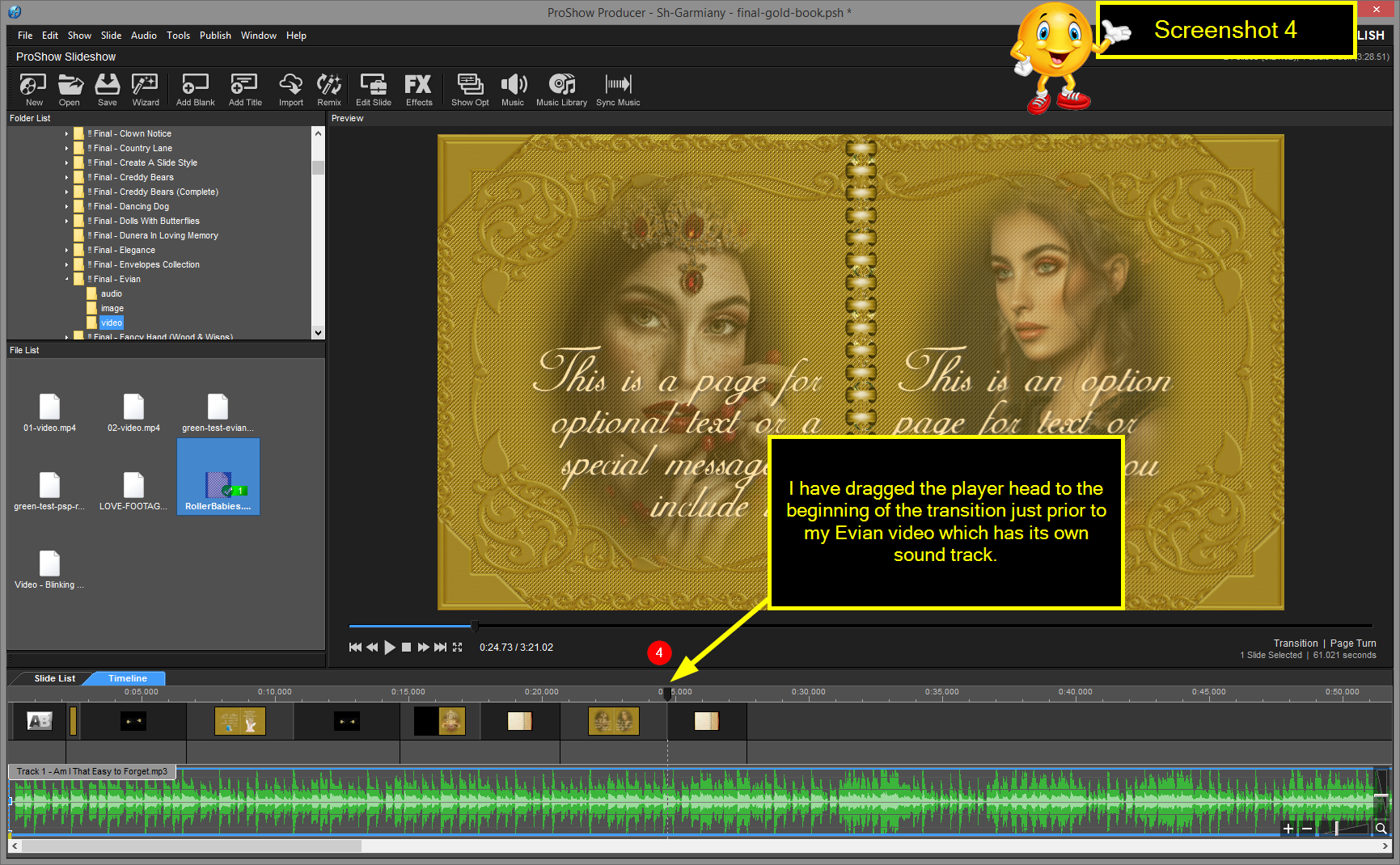Open the Tools menu
1400x865 pixels.
click(x=178, y=36)
